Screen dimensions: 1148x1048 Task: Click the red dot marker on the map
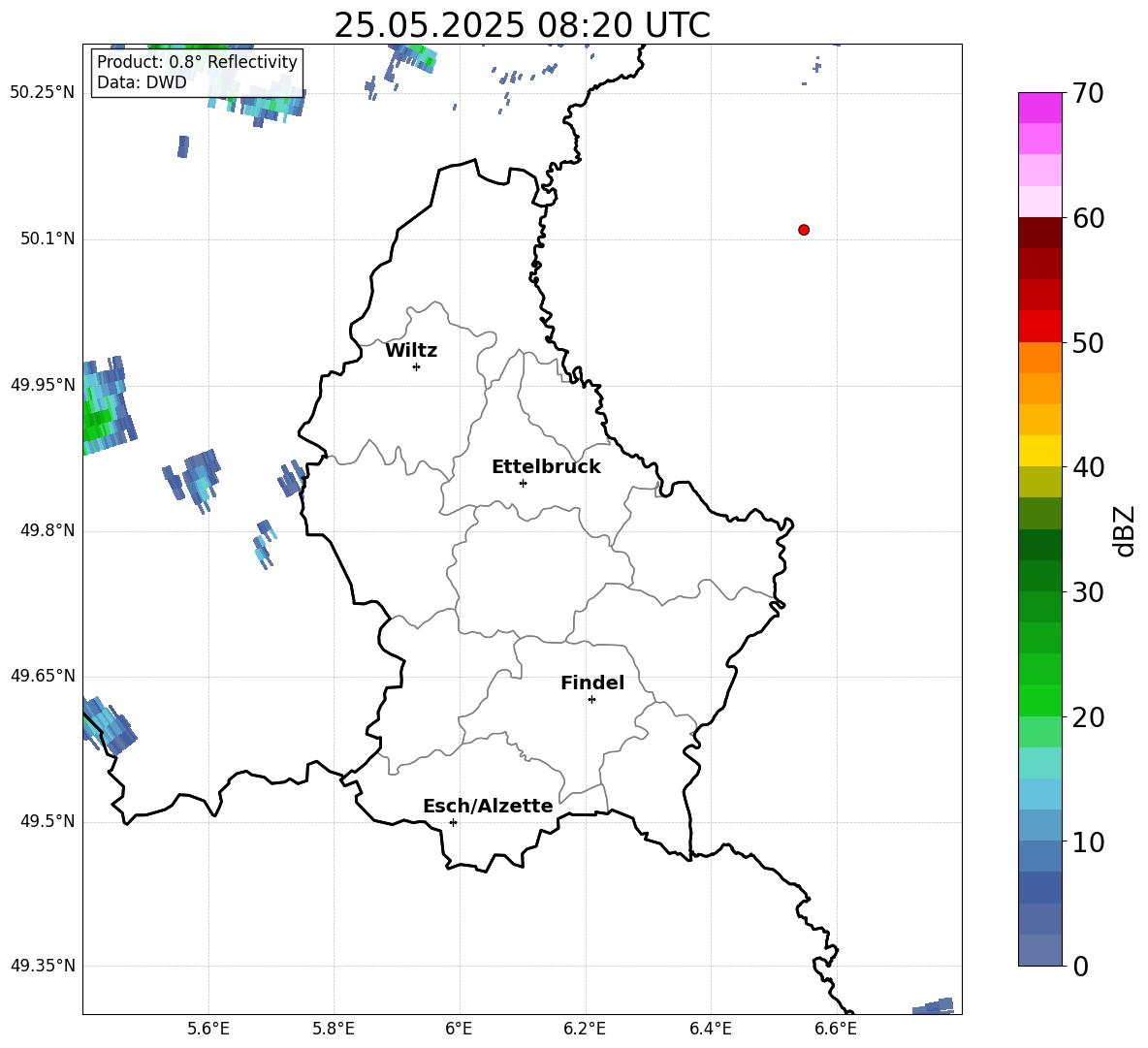point(804,230)
